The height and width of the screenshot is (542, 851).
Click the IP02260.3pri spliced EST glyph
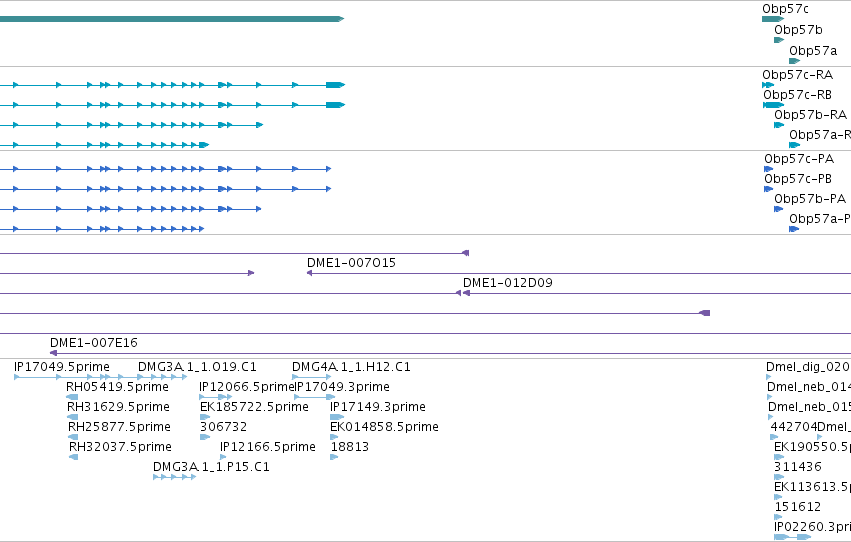point(792,538)
